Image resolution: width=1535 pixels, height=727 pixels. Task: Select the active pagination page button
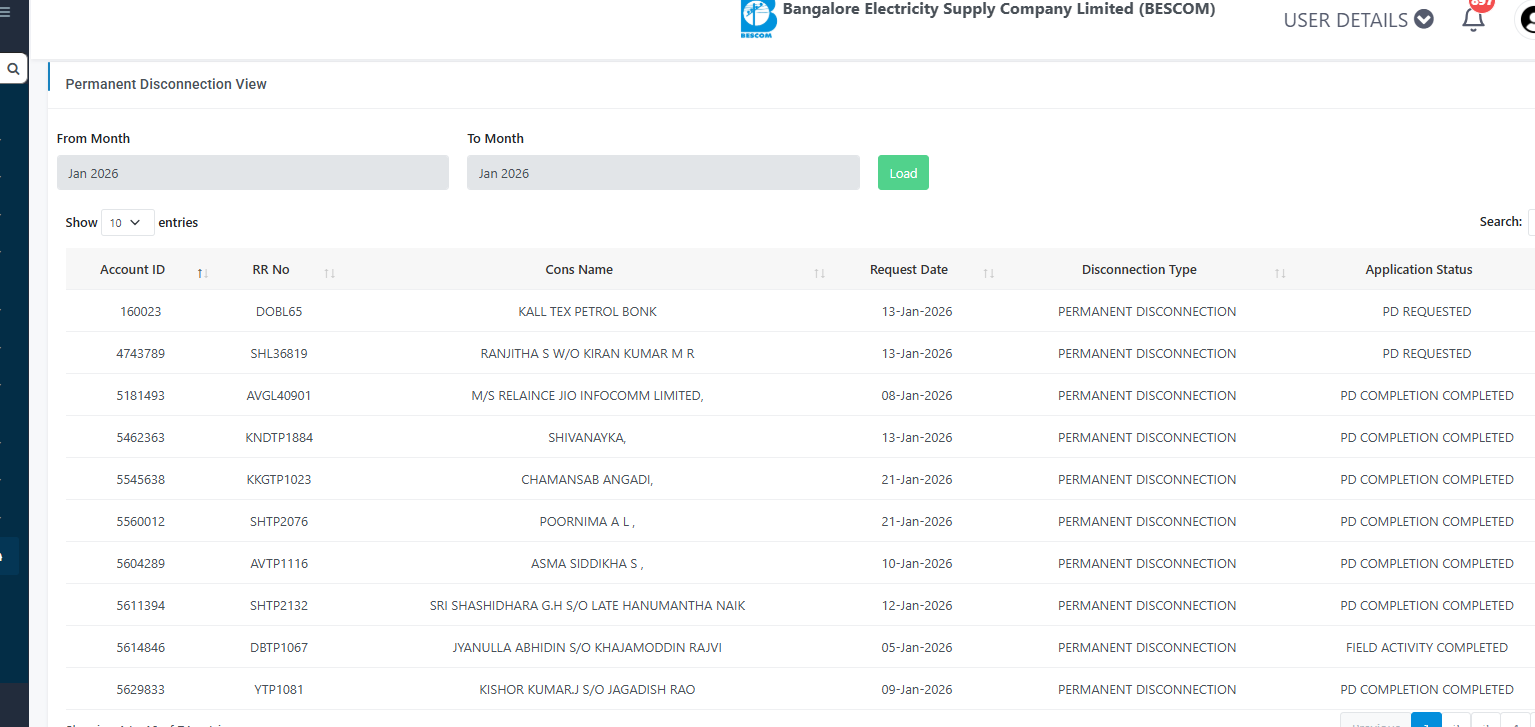(x=1425, y=720)
